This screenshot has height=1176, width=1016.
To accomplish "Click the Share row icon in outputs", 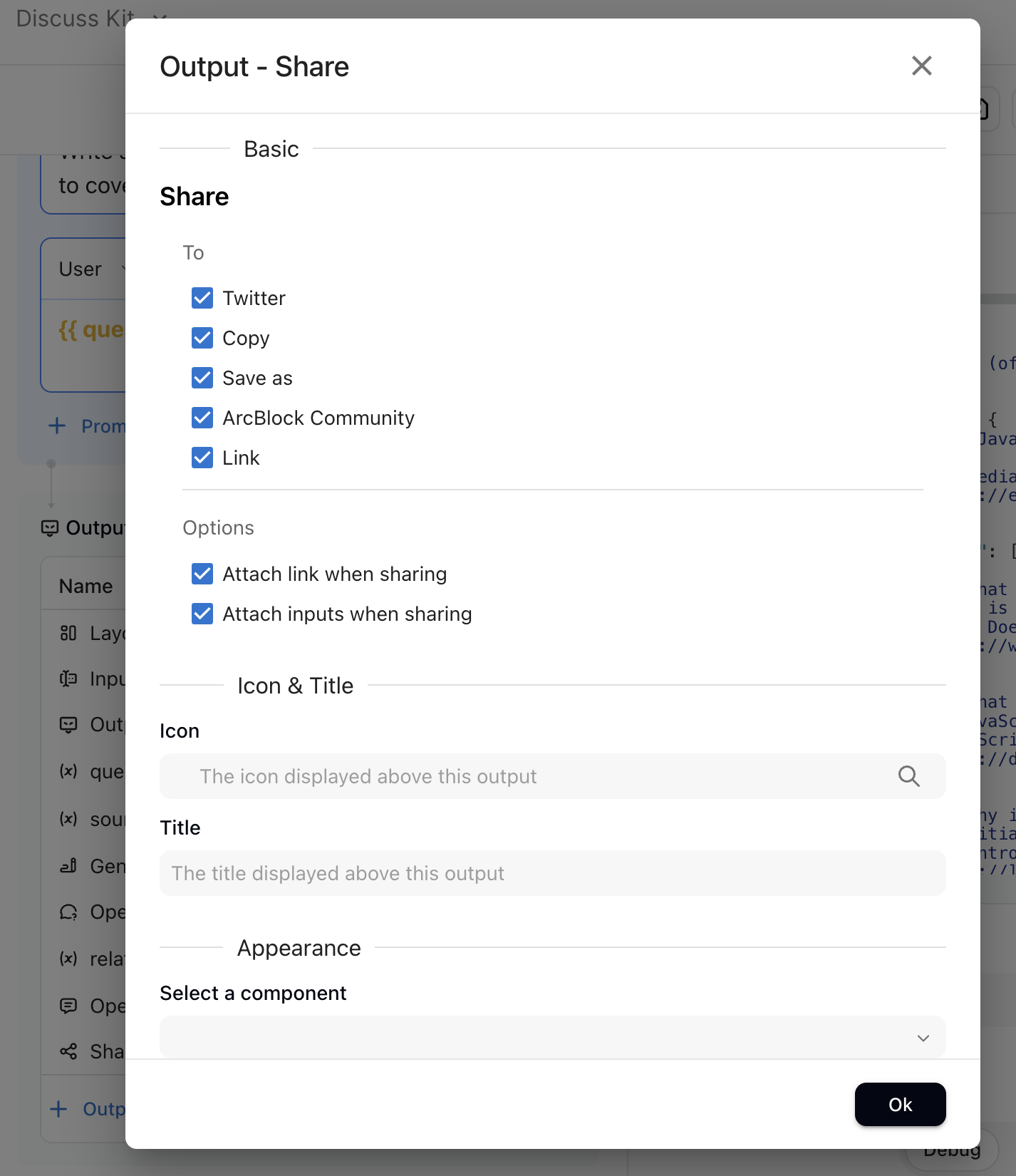I will pos(68,1051).
